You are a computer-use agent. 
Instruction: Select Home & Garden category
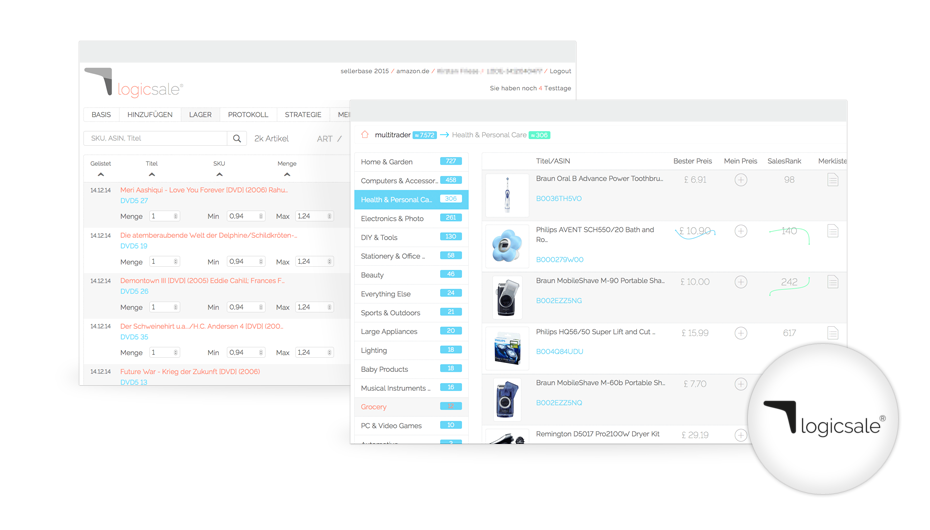point(411,162)
